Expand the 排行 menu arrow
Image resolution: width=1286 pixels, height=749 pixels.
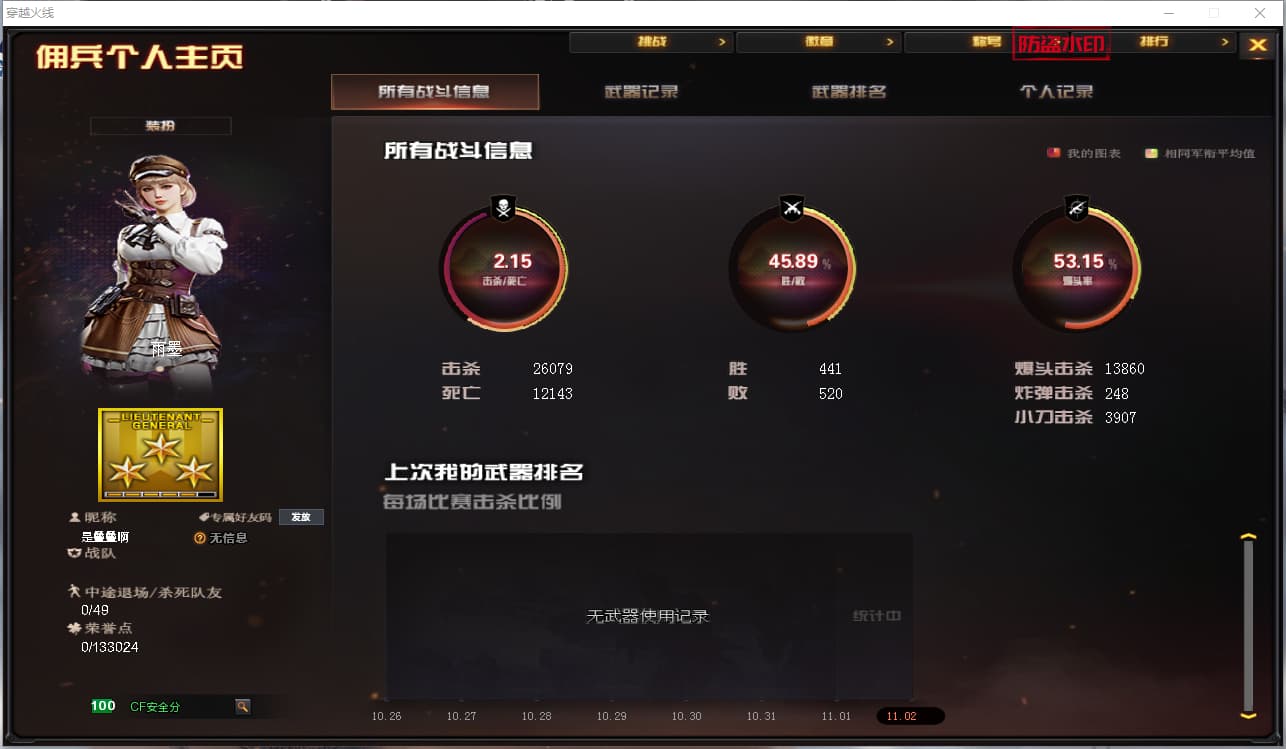coord(1225,42)
